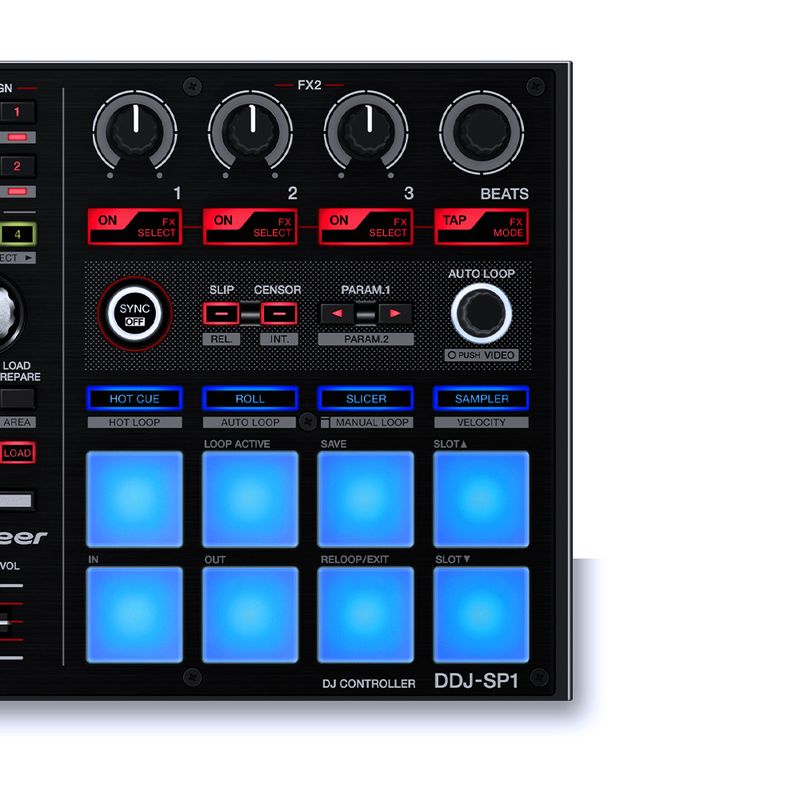Switch pads to HOT CUE mode
800x800 pixels.
coord(135,398)
